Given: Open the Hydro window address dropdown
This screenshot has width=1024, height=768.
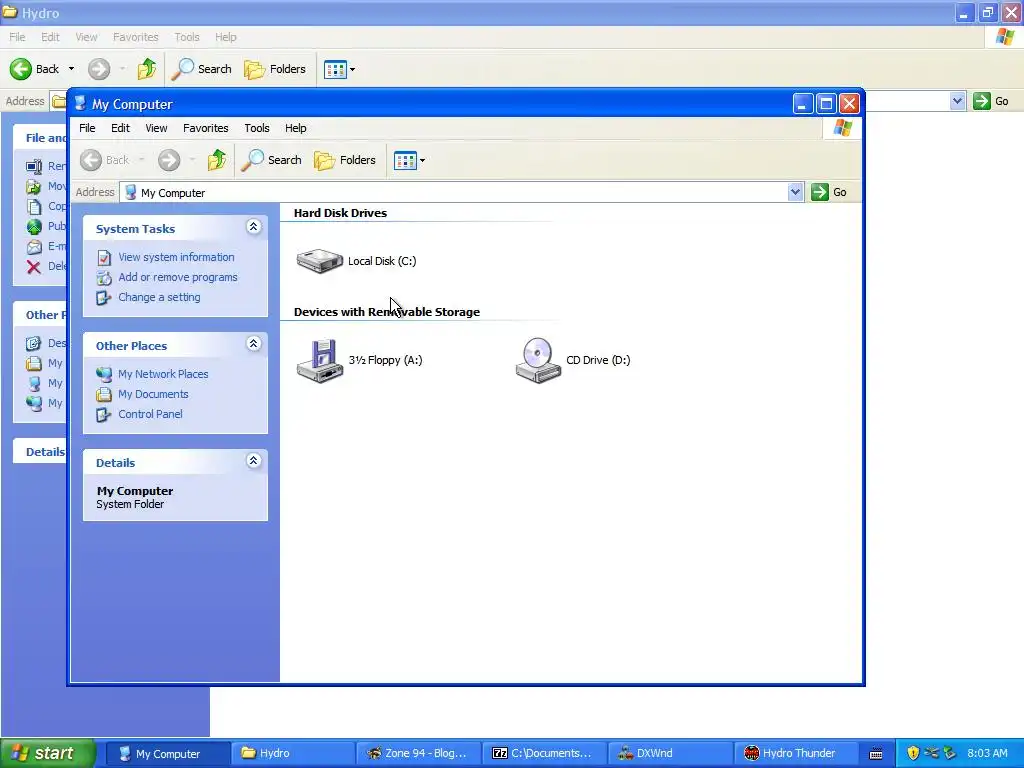Looking at the screenshot, I should 957,101.
